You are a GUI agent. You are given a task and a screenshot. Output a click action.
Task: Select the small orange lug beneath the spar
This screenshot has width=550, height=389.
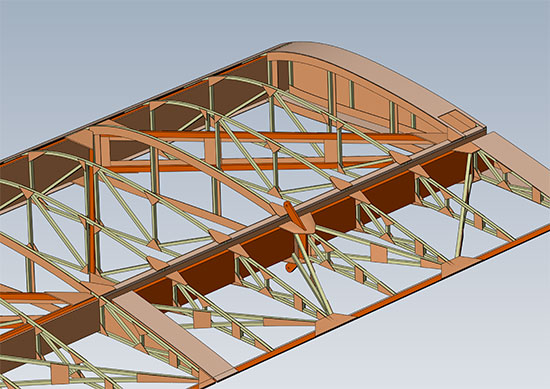click(x=291, y=267)
